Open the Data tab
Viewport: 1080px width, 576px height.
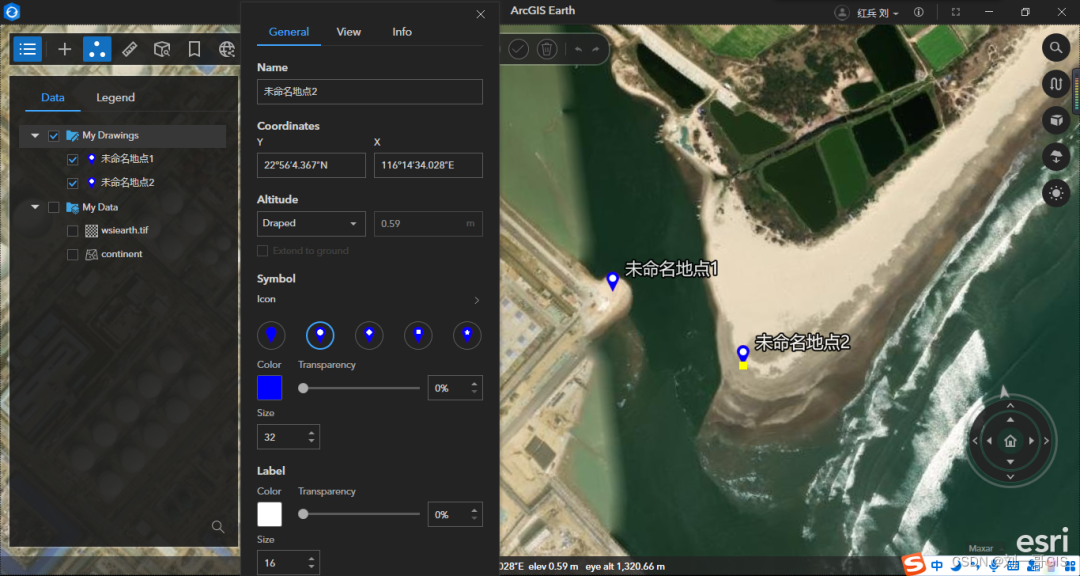point(53,97)
